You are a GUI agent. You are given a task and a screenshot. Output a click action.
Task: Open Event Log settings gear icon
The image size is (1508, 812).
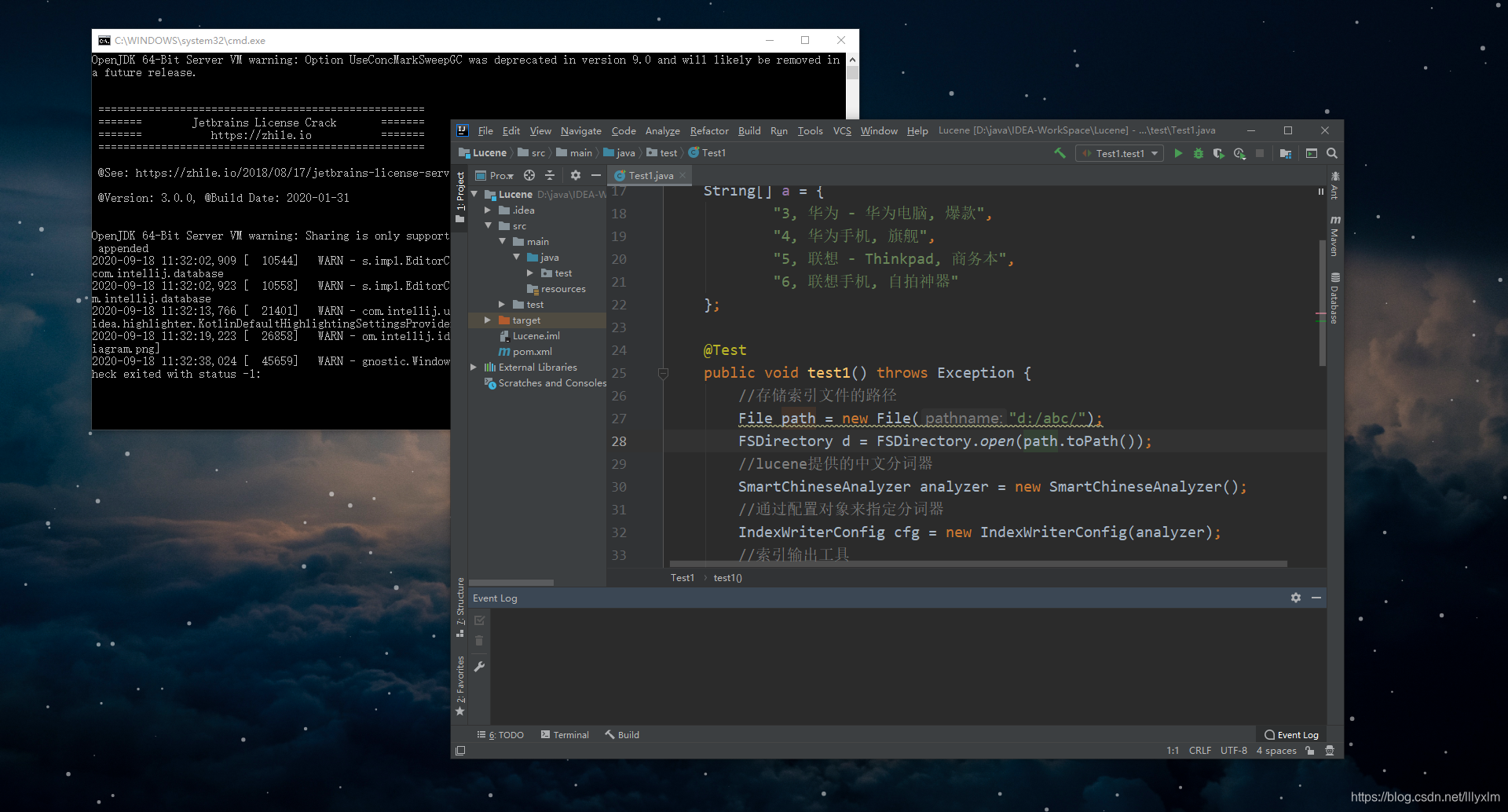tap(1295, 598)
